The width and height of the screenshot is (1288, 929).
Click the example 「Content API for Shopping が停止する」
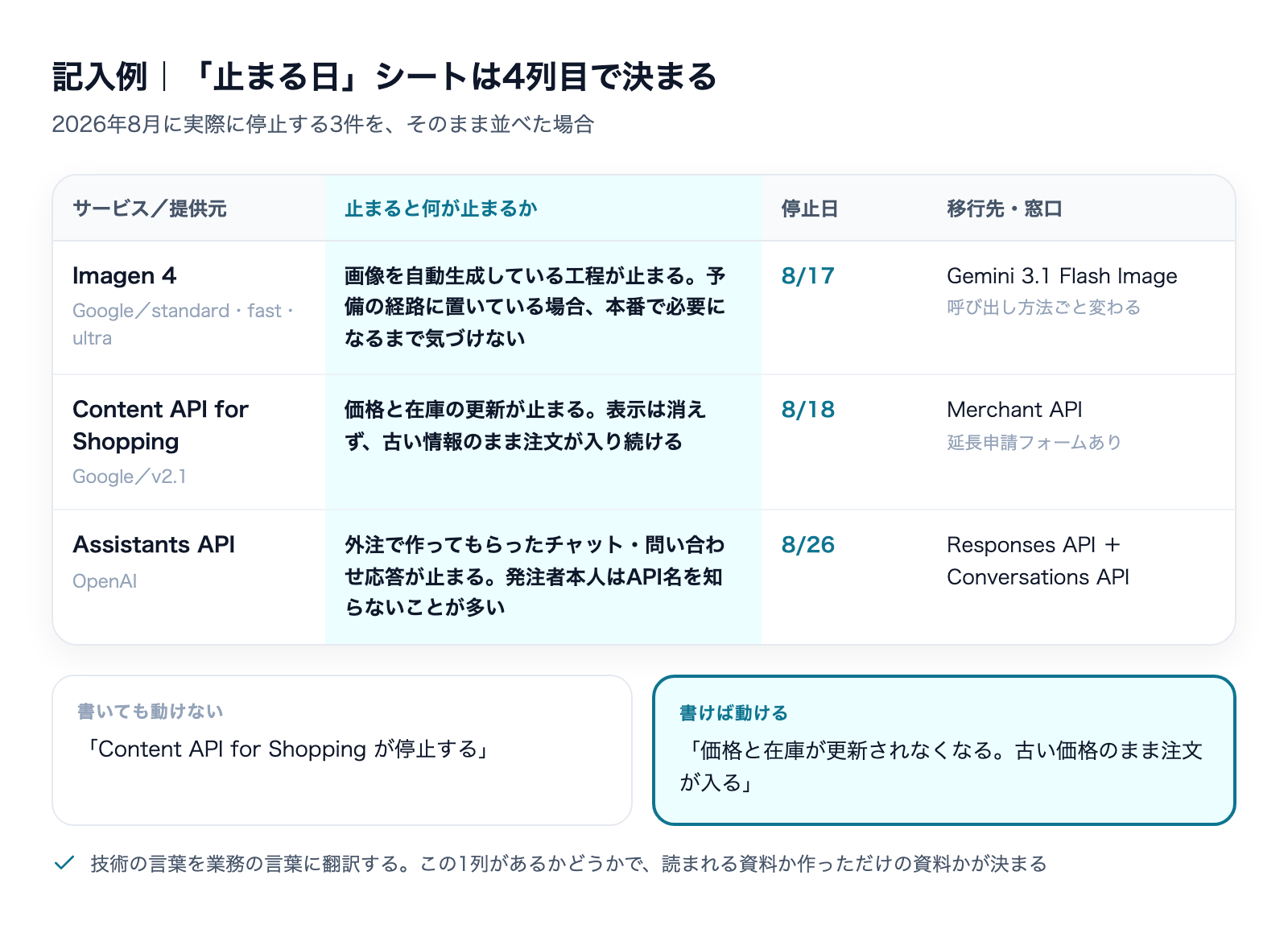286,749
